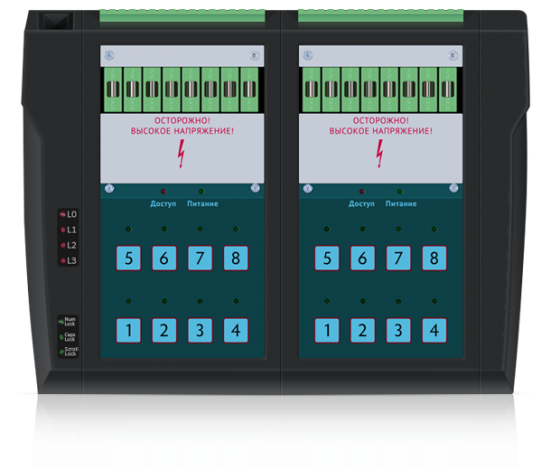This screenshot has height=470, width=551.
Task: Click the left green terminal block on top
Action: coord(182,16)
